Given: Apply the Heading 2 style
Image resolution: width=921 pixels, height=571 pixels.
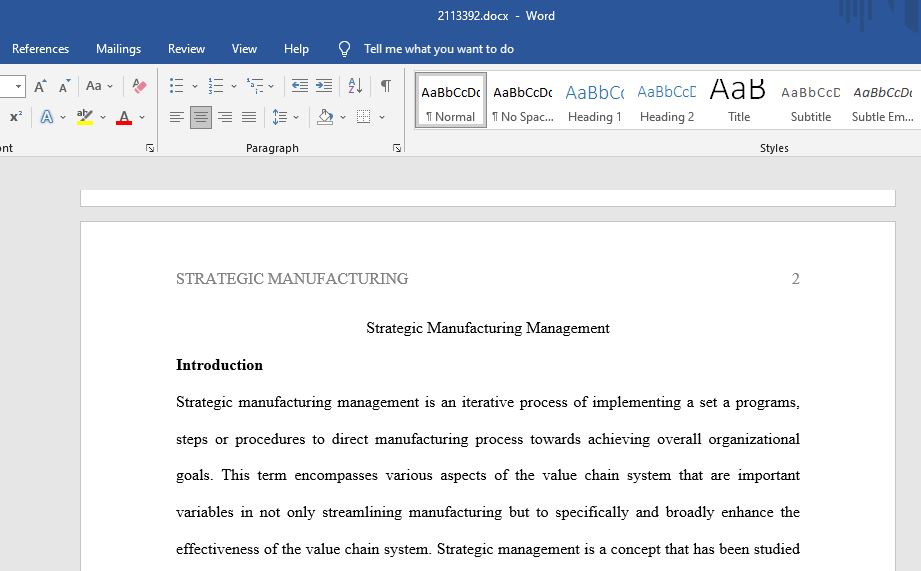Looking at the screenshot, I should coord(667,100).
